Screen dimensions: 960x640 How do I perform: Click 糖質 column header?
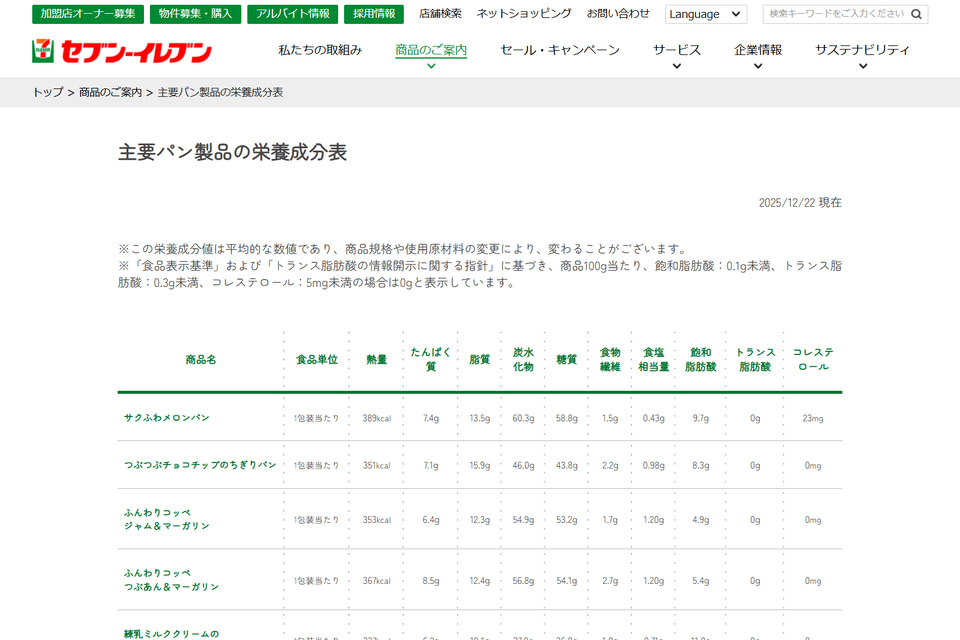tap(566, 360)
